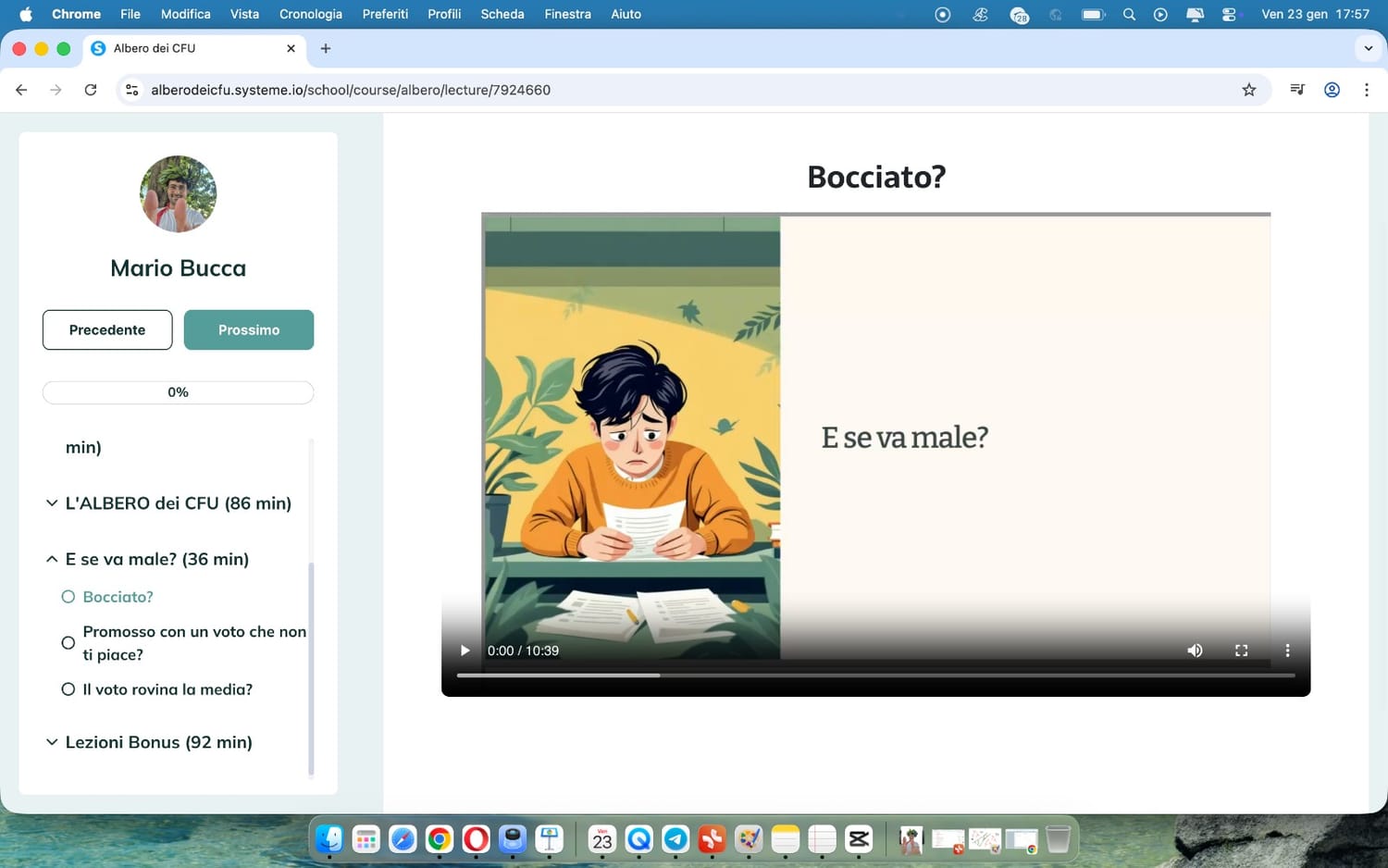This screenshot has width=1388, height=868.
Task: Mark 'Promosso con un voto' lesson circle
Action: pos(68,643)
